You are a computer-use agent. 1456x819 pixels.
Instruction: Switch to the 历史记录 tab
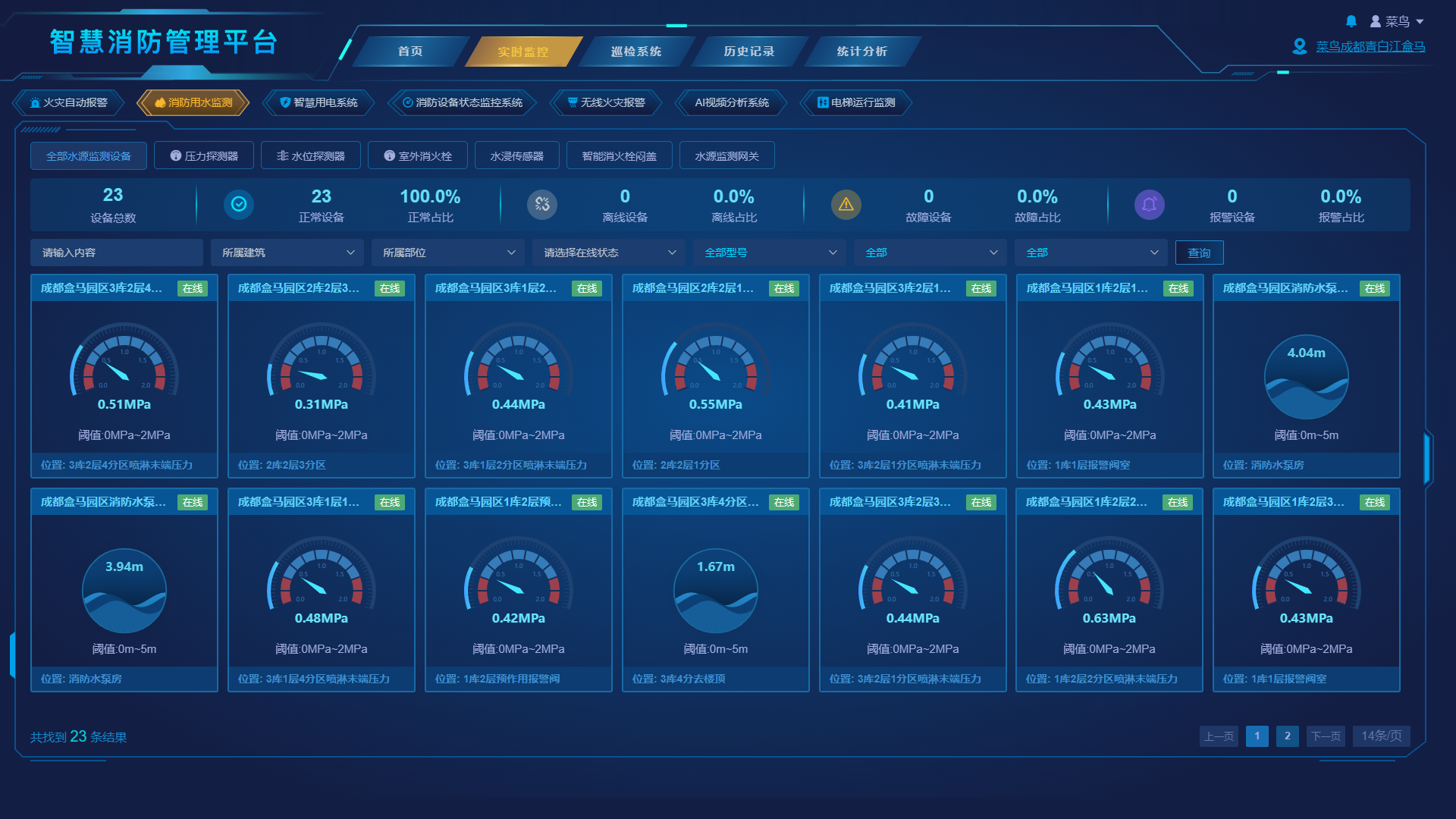pyautogui.click(x=748, y=51)
